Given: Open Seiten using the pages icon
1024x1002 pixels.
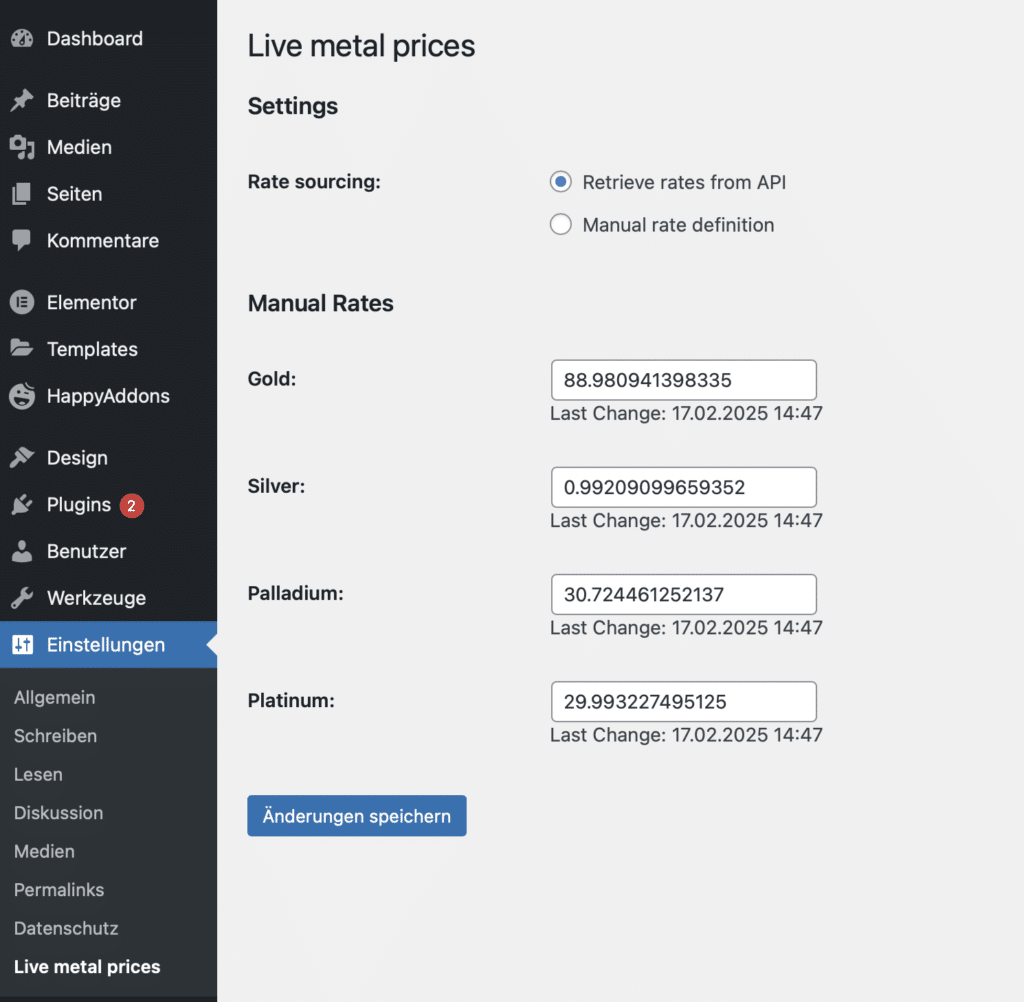Looking at the screenshot, I should click(x=22, y=194).
